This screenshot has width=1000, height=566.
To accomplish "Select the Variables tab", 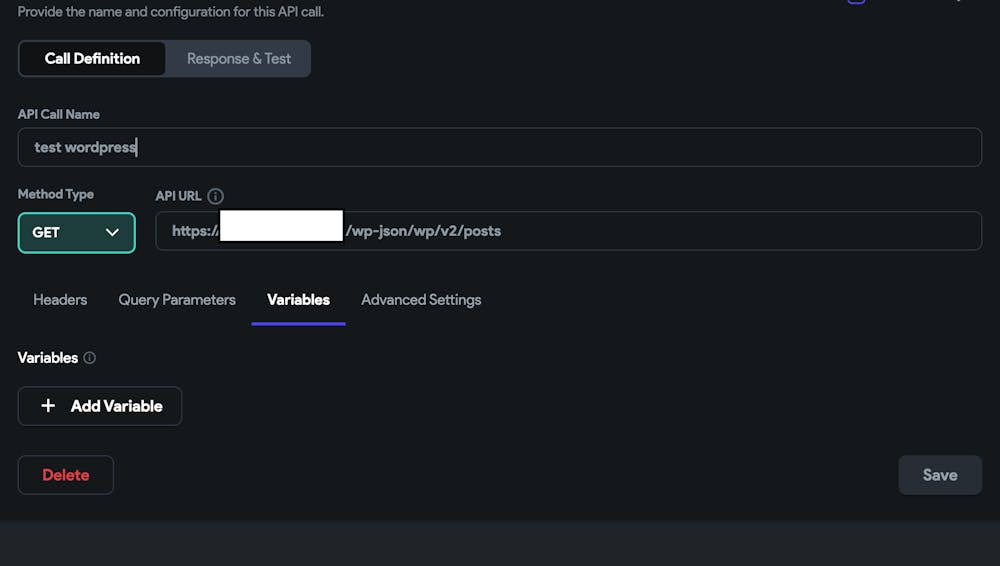I will [x=298, y=300].
